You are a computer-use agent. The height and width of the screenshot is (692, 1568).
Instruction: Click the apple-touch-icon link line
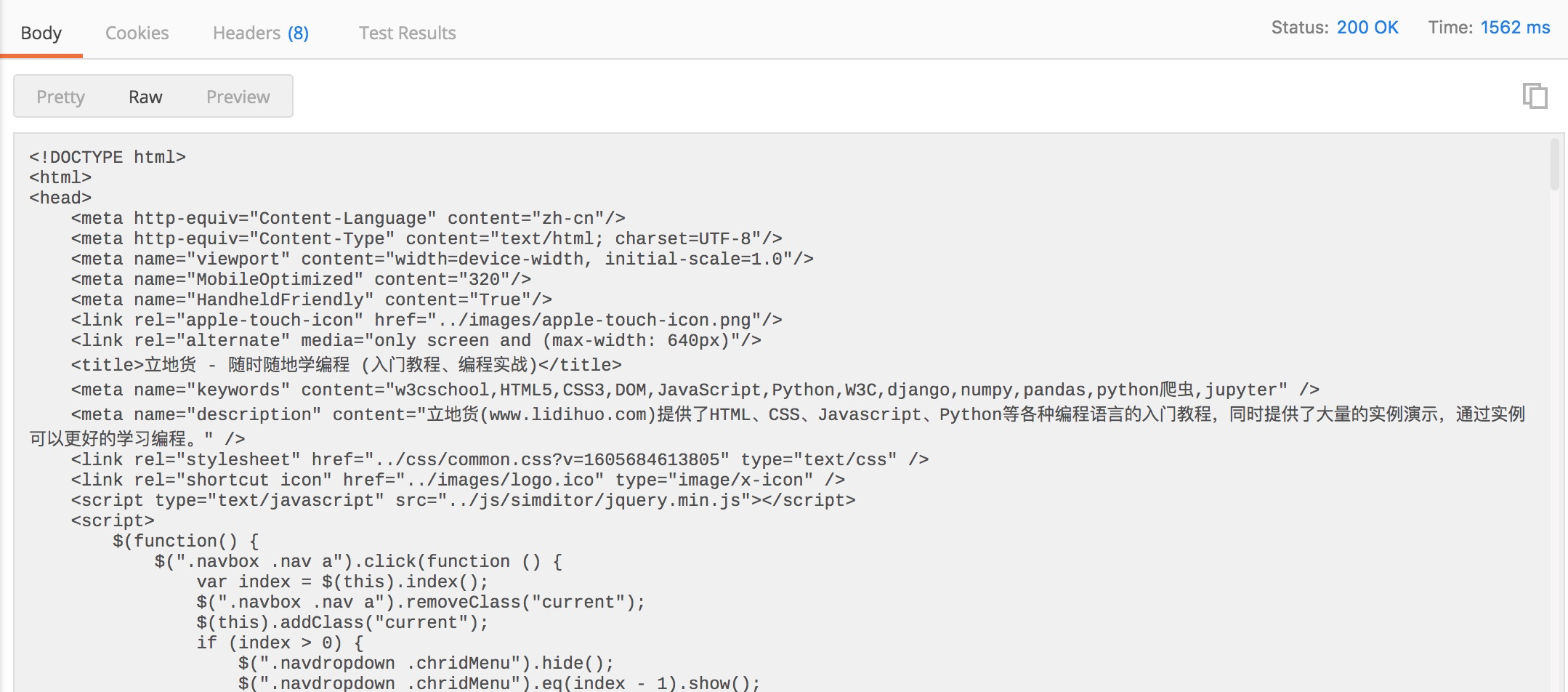coord(427,320)
